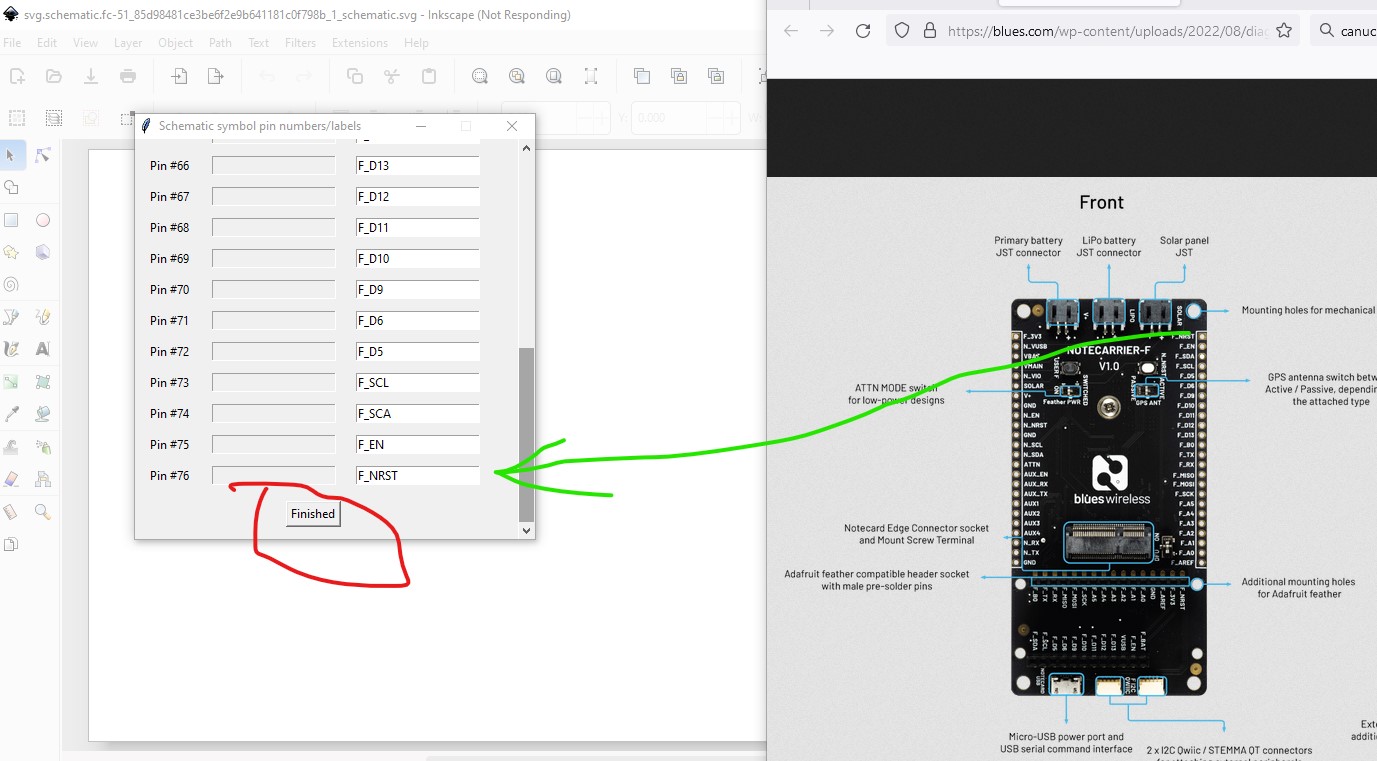Image resolution: width=1377 pixels, height=761 pixels.
Task: Click the dialog vertical scrollbar thumb
Action: [x=527, y=434]
